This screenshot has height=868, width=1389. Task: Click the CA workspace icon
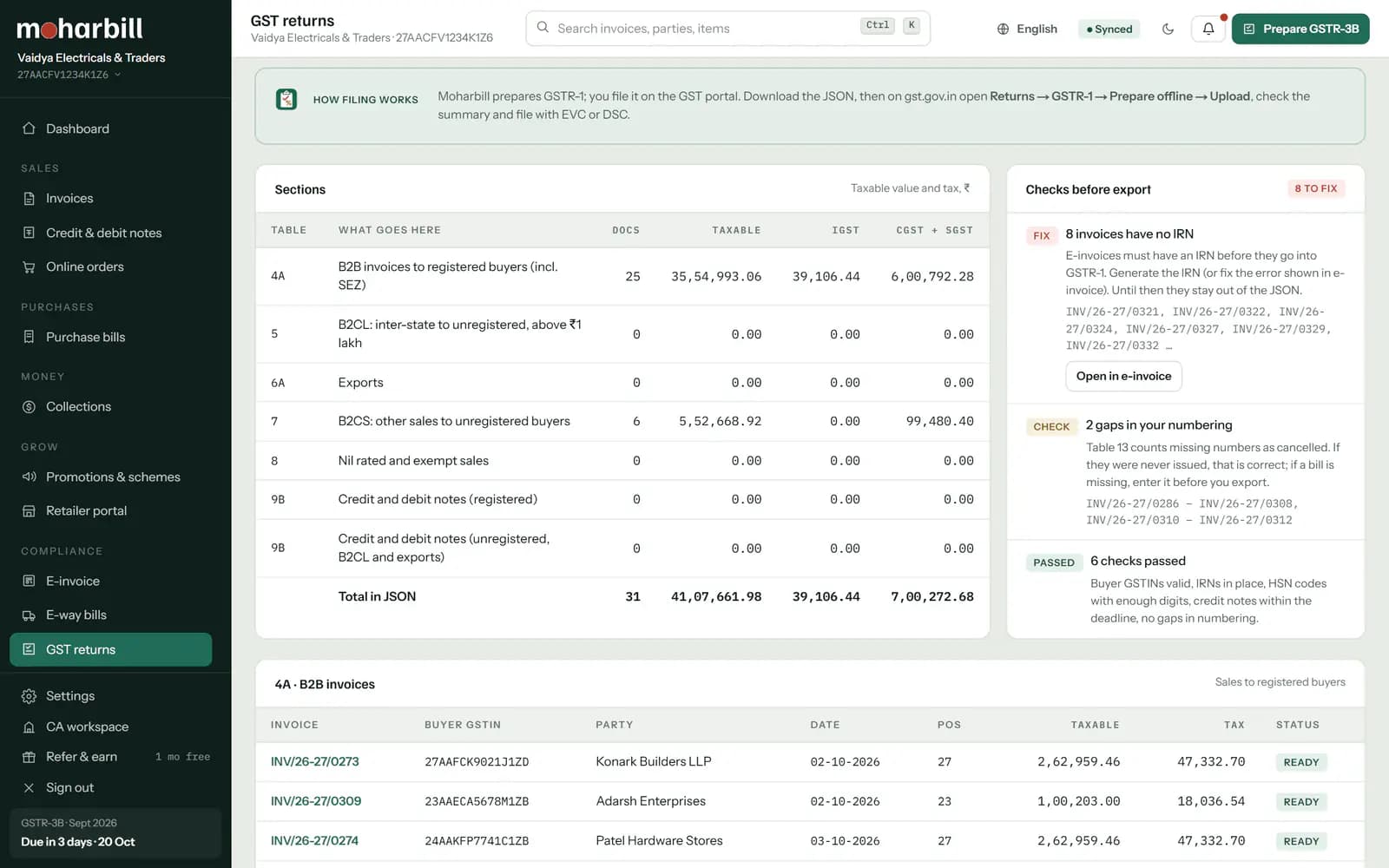29,727
